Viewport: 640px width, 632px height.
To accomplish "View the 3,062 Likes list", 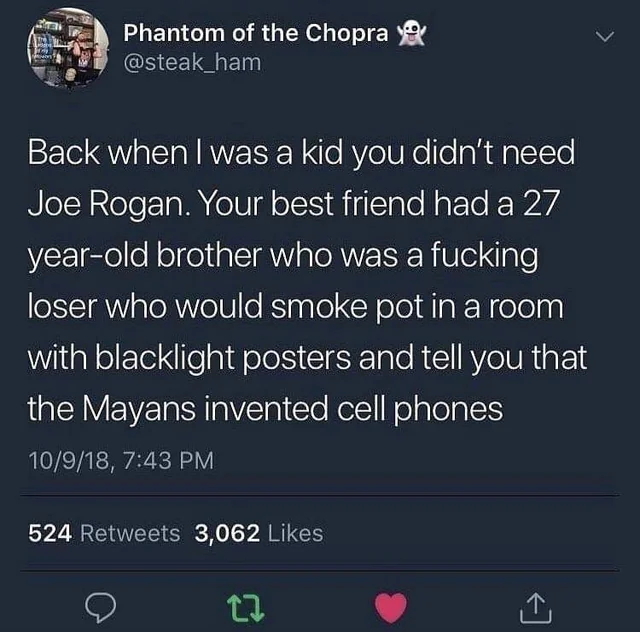I will (259, 533).
